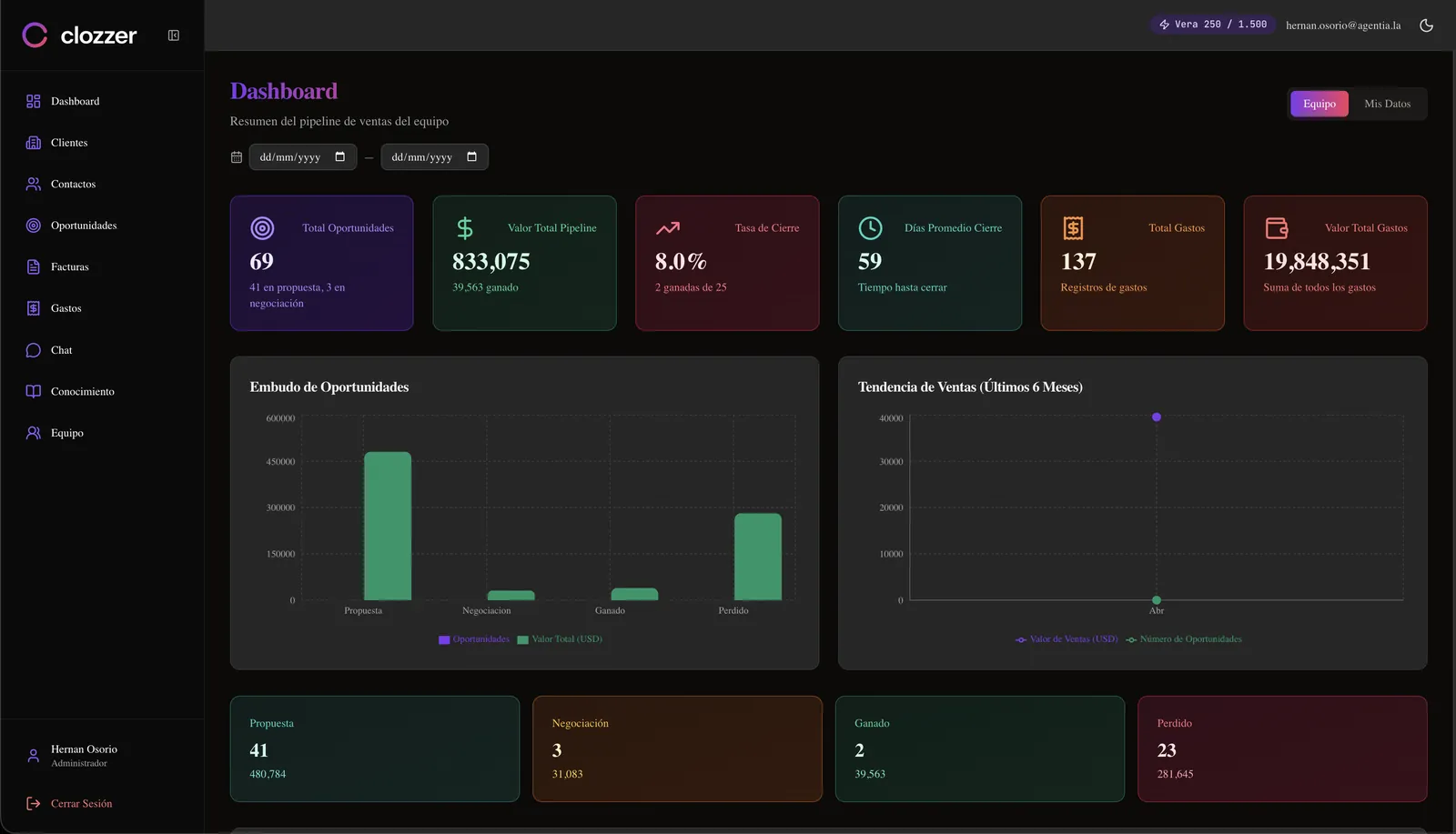Open the Perdido 23 summary card

pyautogui.click(x=1282, y=749)
